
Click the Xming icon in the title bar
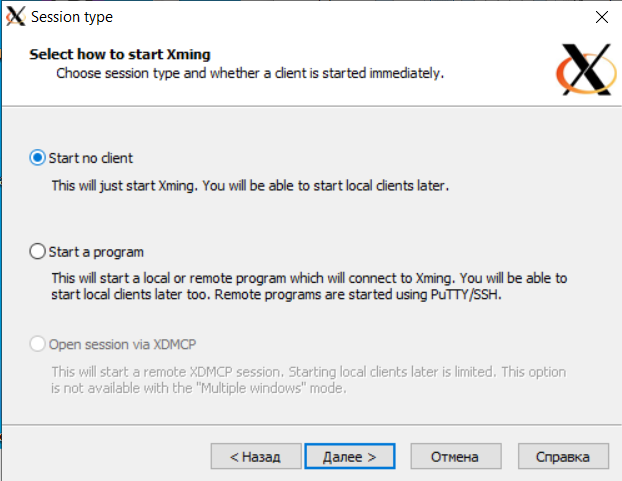point(15,17)
